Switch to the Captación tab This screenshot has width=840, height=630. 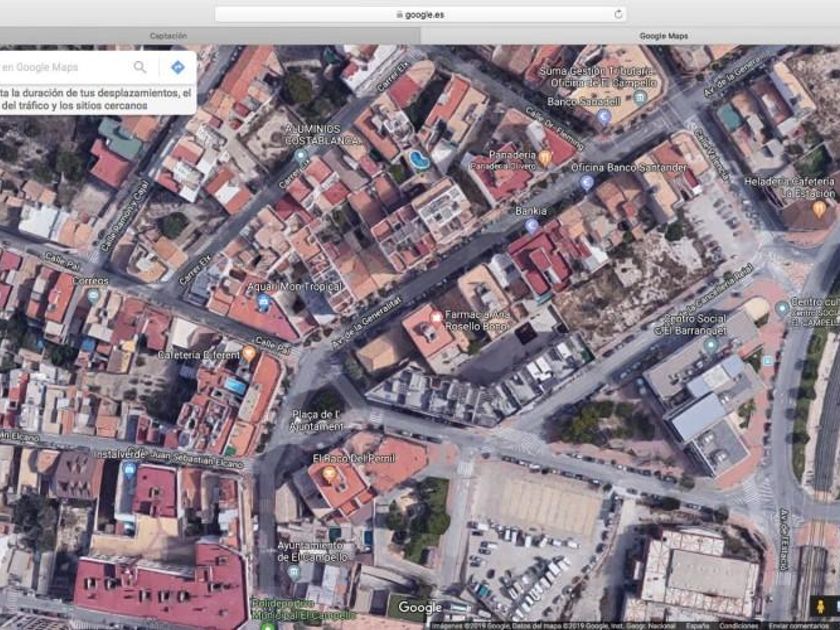[168, 36]
